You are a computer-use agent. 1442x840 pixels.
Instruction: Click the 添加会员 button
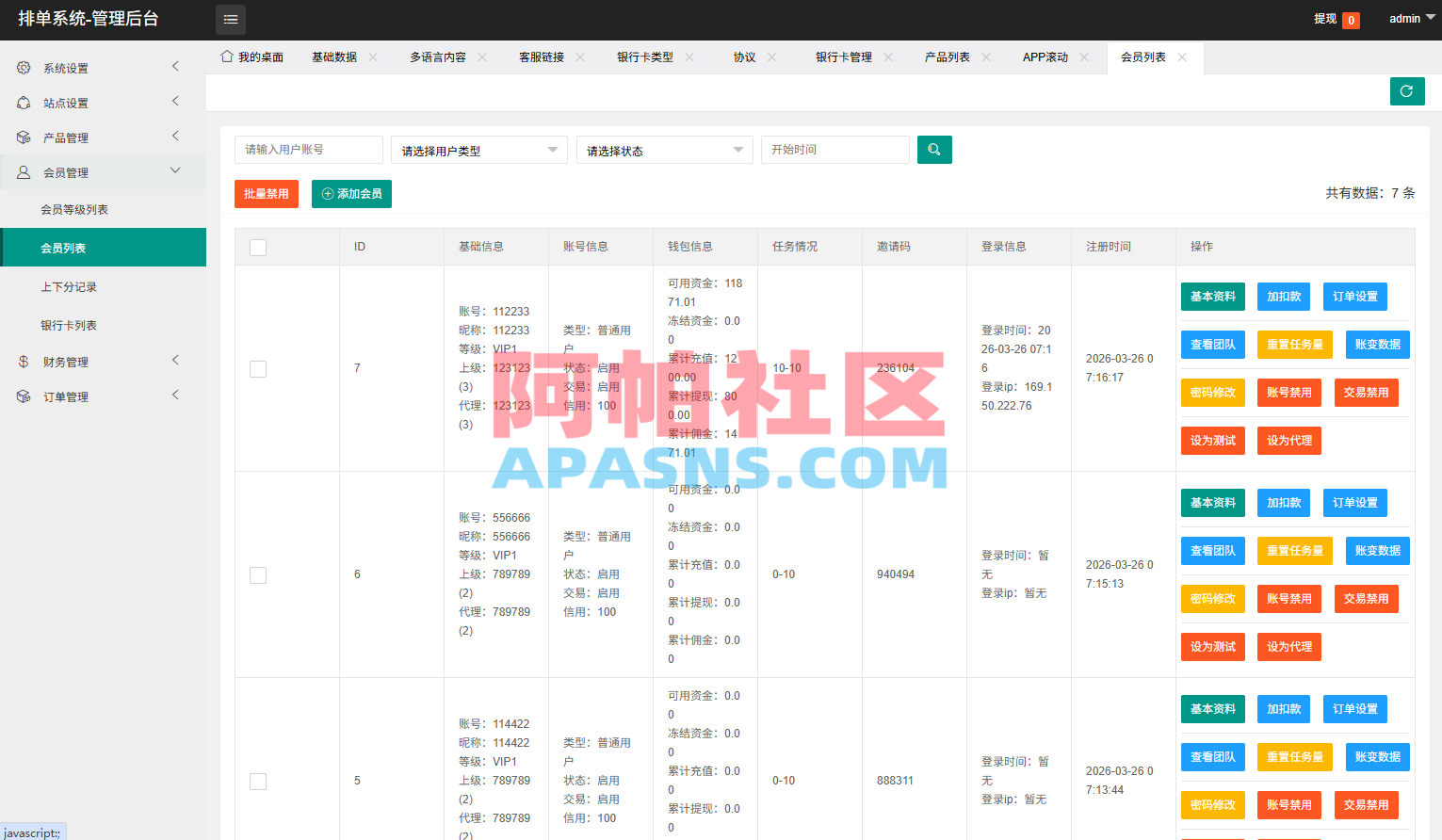pyautogui.click(x=351, y=194)
